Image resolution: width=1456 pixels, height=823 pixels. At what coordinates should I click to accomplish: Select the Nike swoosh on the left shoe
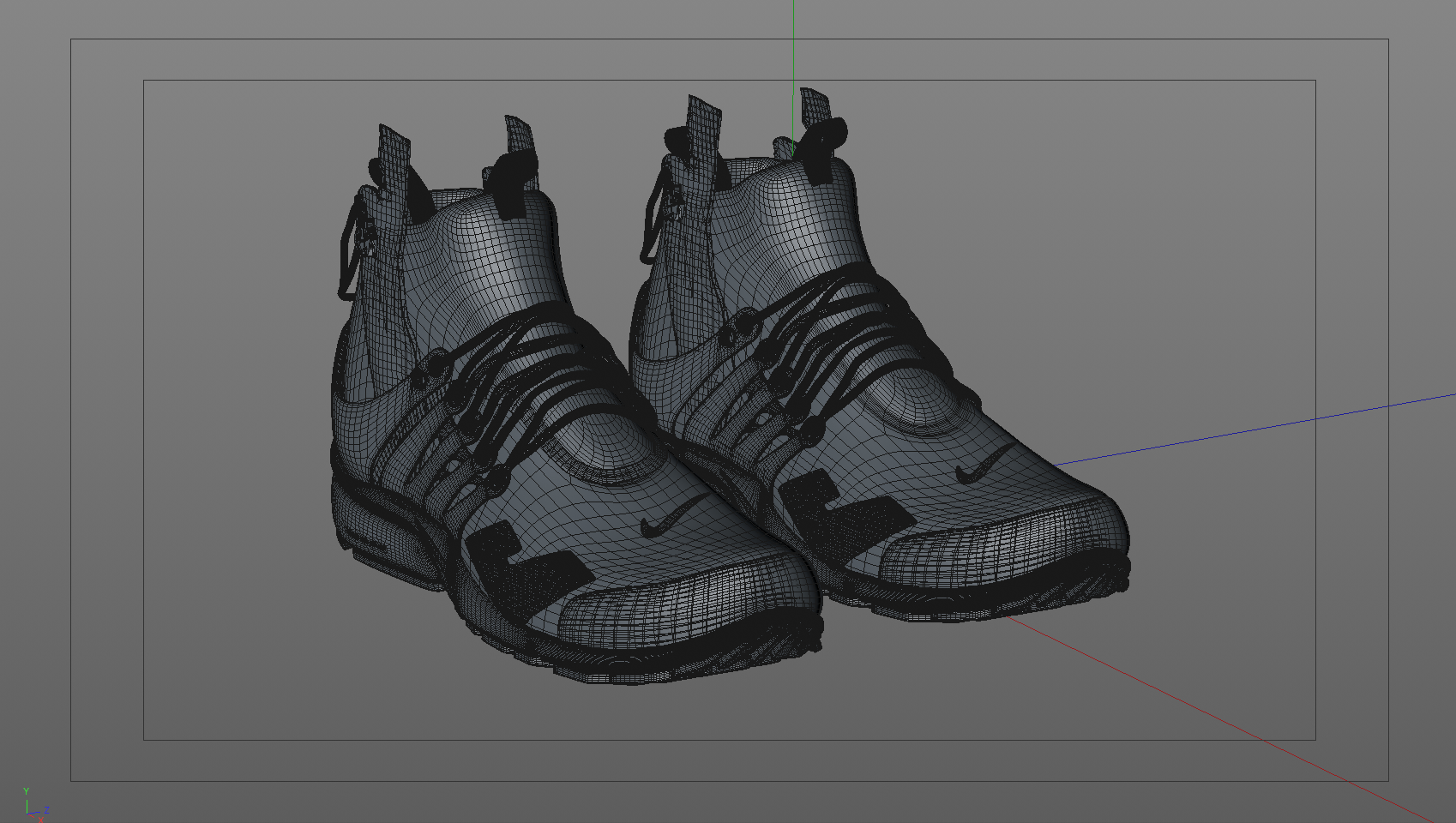coord(675,517)
